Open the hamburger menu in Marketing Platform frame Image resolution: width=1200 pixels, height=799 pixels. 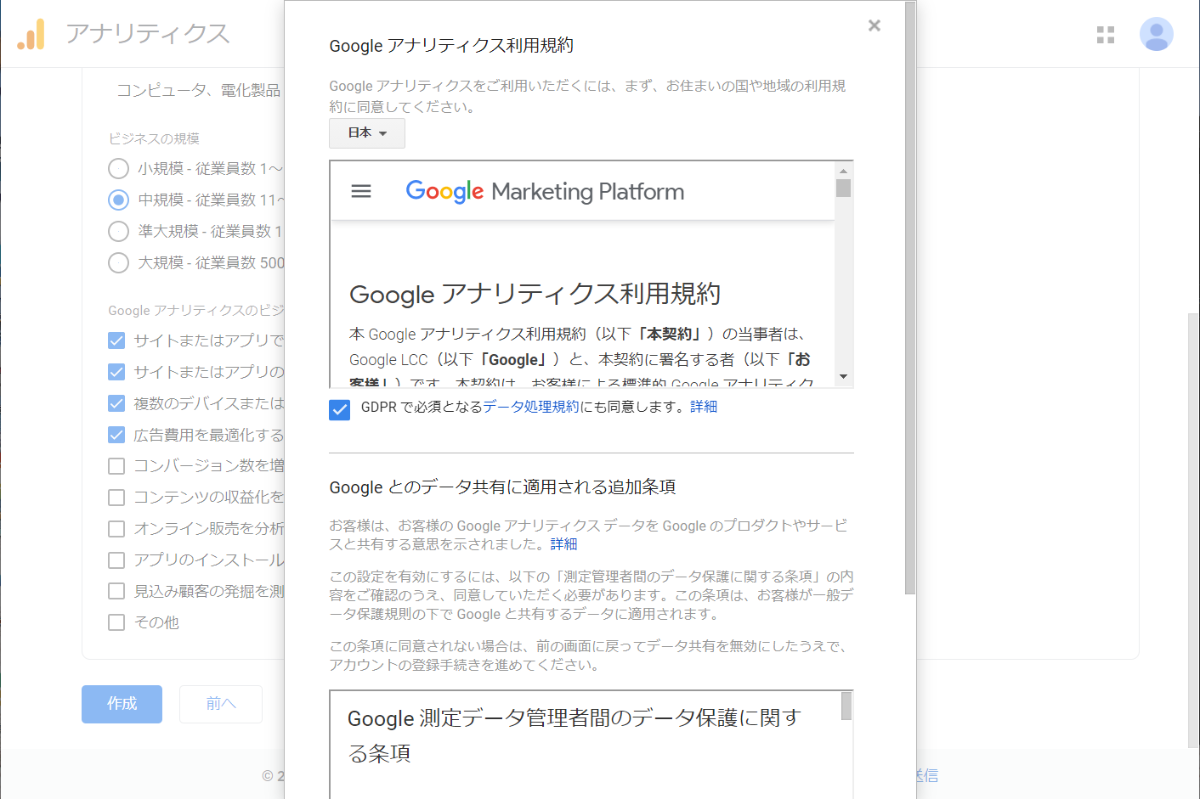(361, 191)
